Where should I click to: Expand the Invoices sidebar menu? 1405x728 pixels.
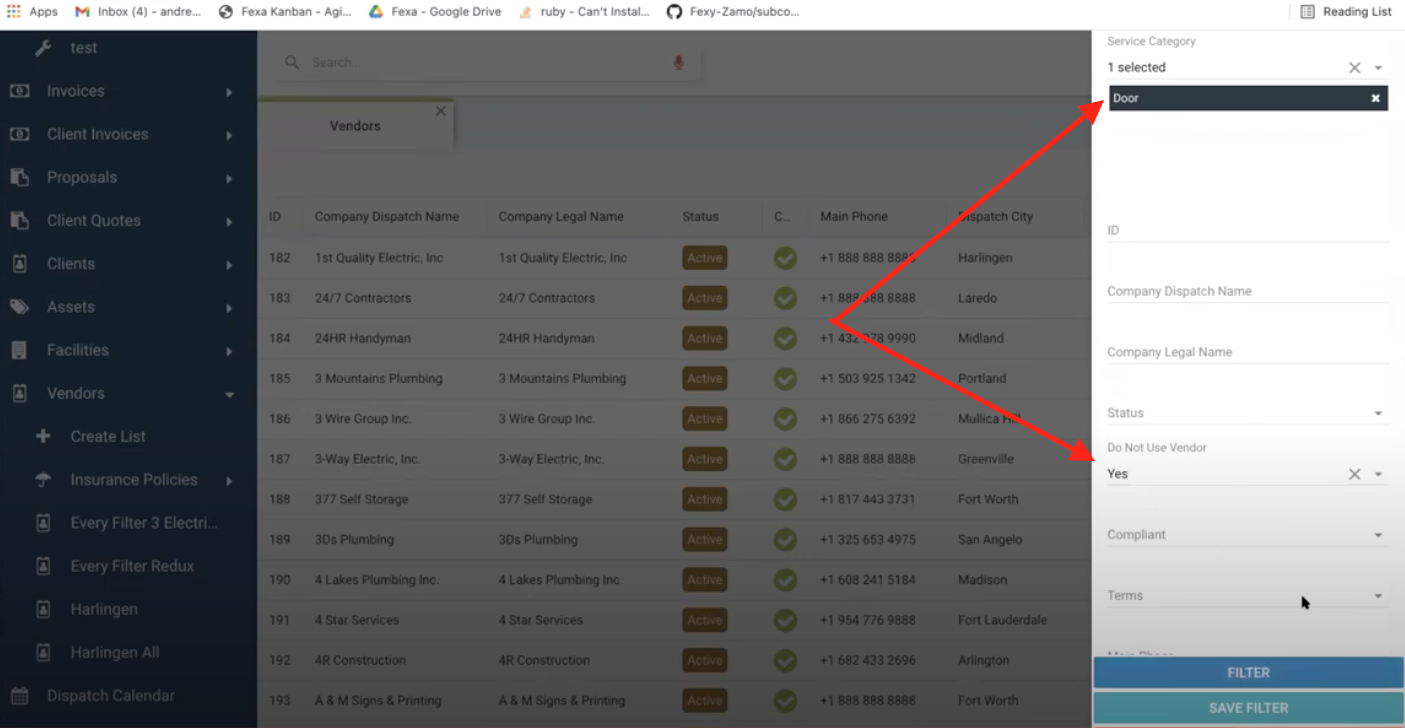229,92
